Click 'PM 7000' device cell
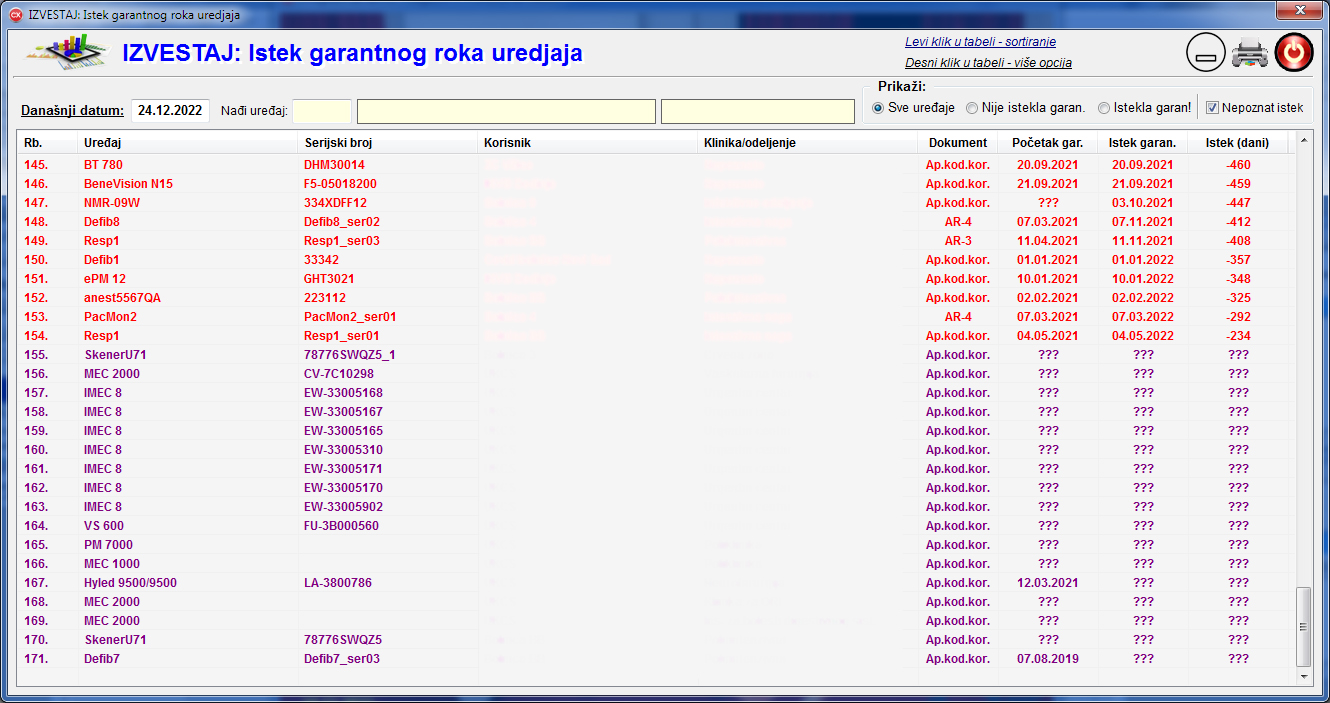The height and width of the screenshot is (703, 1330). (x=108, y=545)
